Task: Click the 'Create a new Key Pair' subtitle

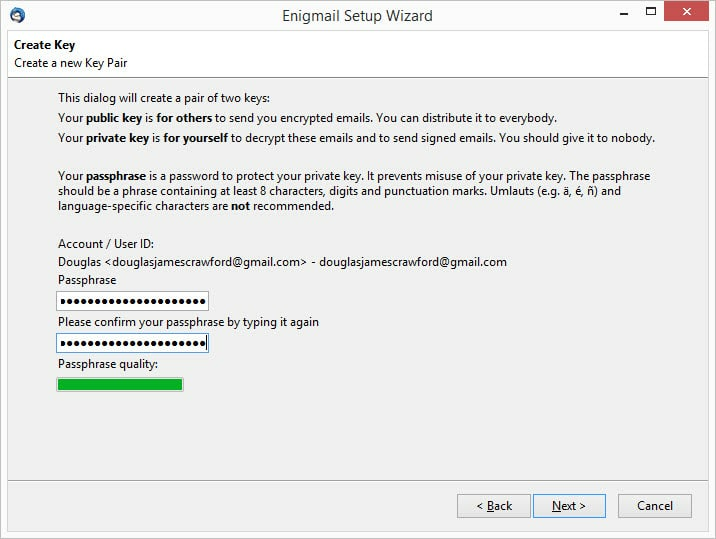Action: (71, 63)
